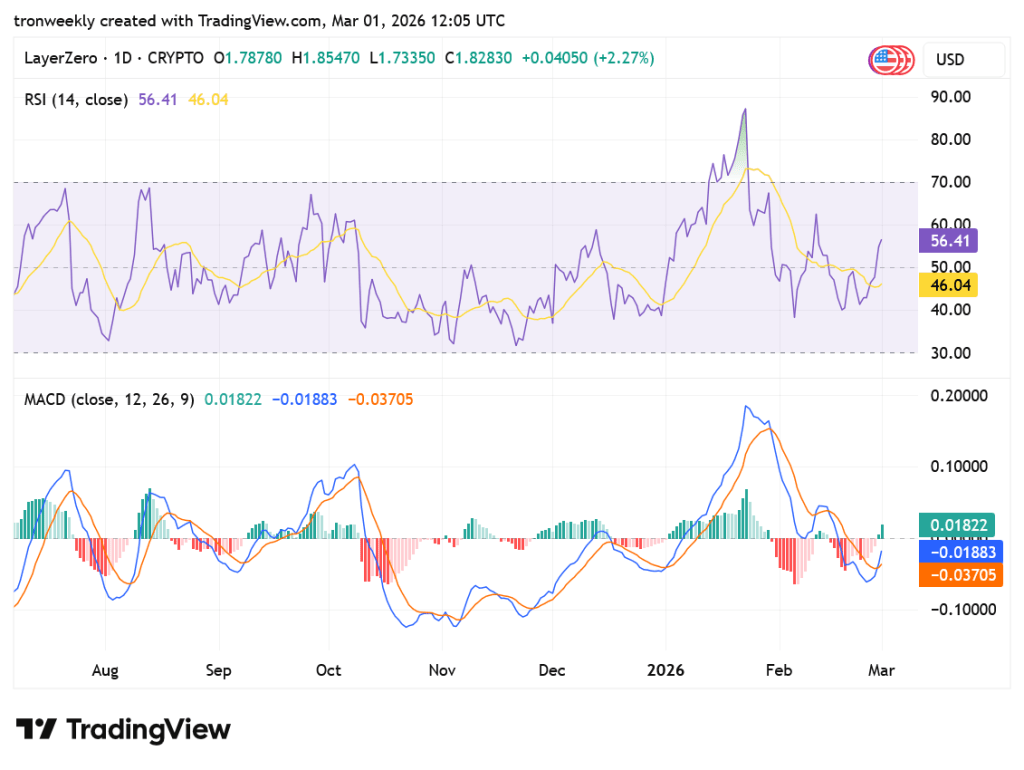Click the Dec time axis label
Image resolution: width=1024 pixels, height=770 pixels.
tap(552, 671)
